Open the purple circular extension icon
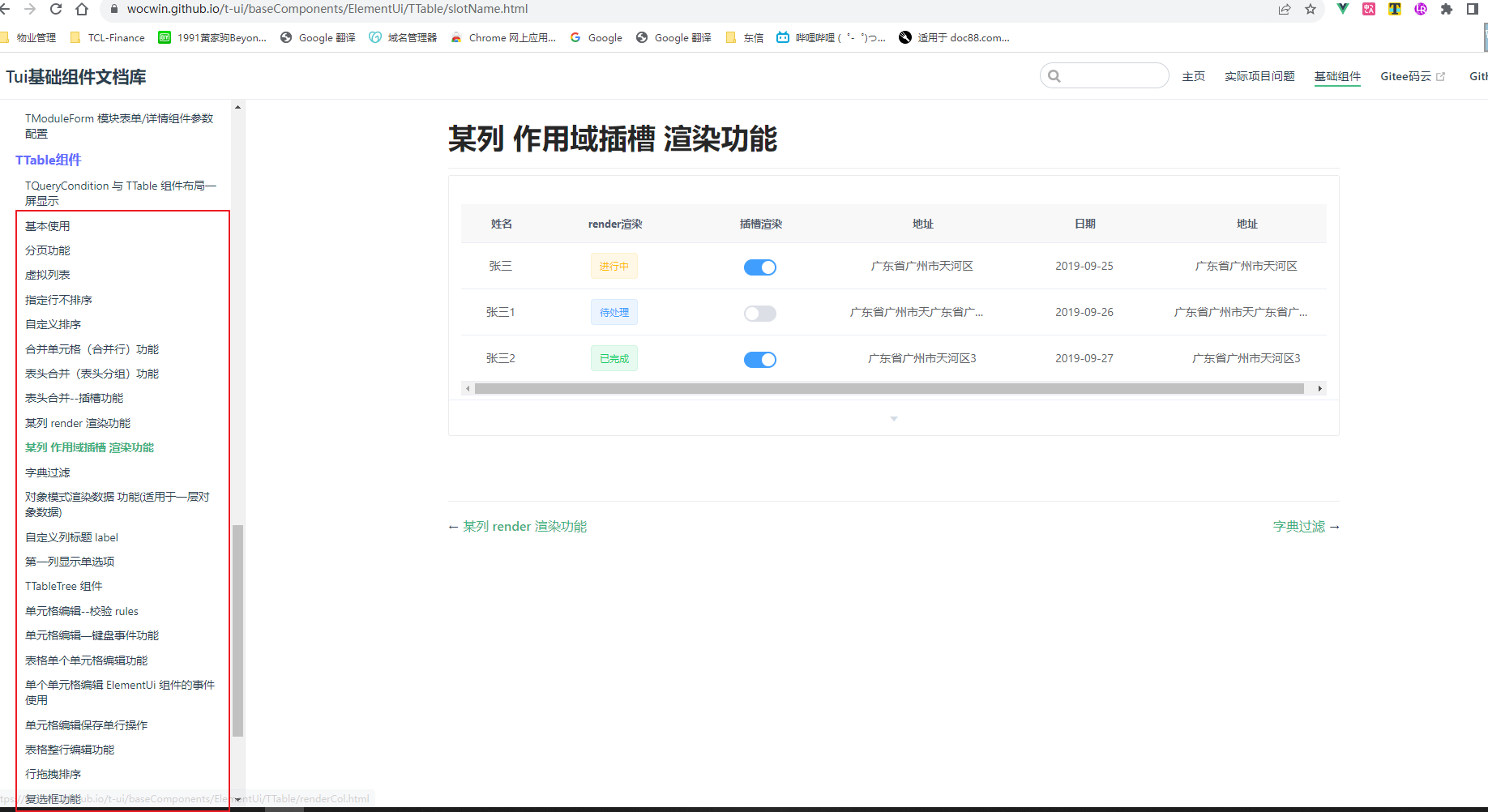The image size is (1488, 812). 1421,9
